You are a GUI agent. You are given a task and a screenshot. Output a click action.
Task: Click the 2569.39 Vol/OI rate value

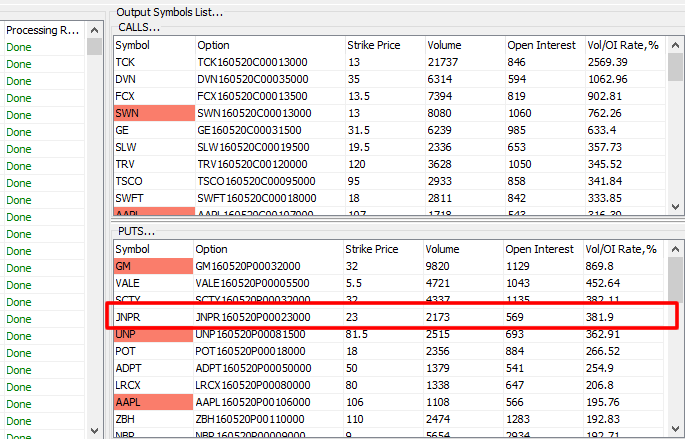tap(607, 62)
